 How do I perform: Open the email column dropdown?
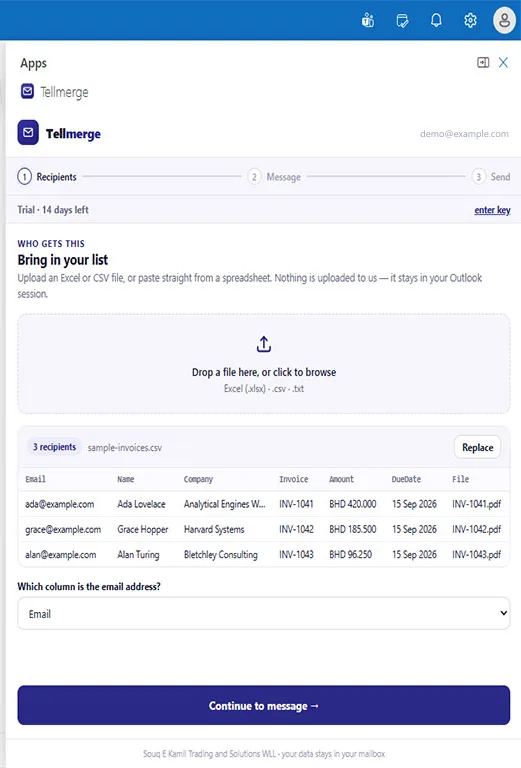point(264,613)
